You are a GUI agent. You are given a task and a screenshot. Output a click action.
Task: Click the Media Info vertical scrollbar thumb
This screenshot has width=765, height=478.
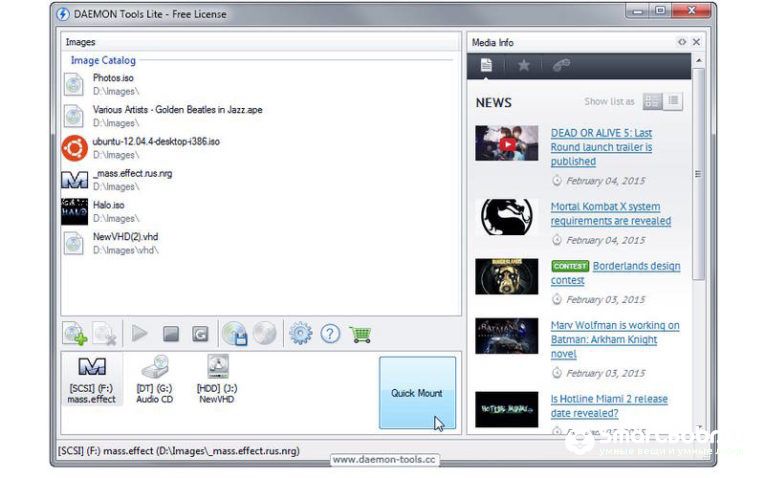[699, 174]
